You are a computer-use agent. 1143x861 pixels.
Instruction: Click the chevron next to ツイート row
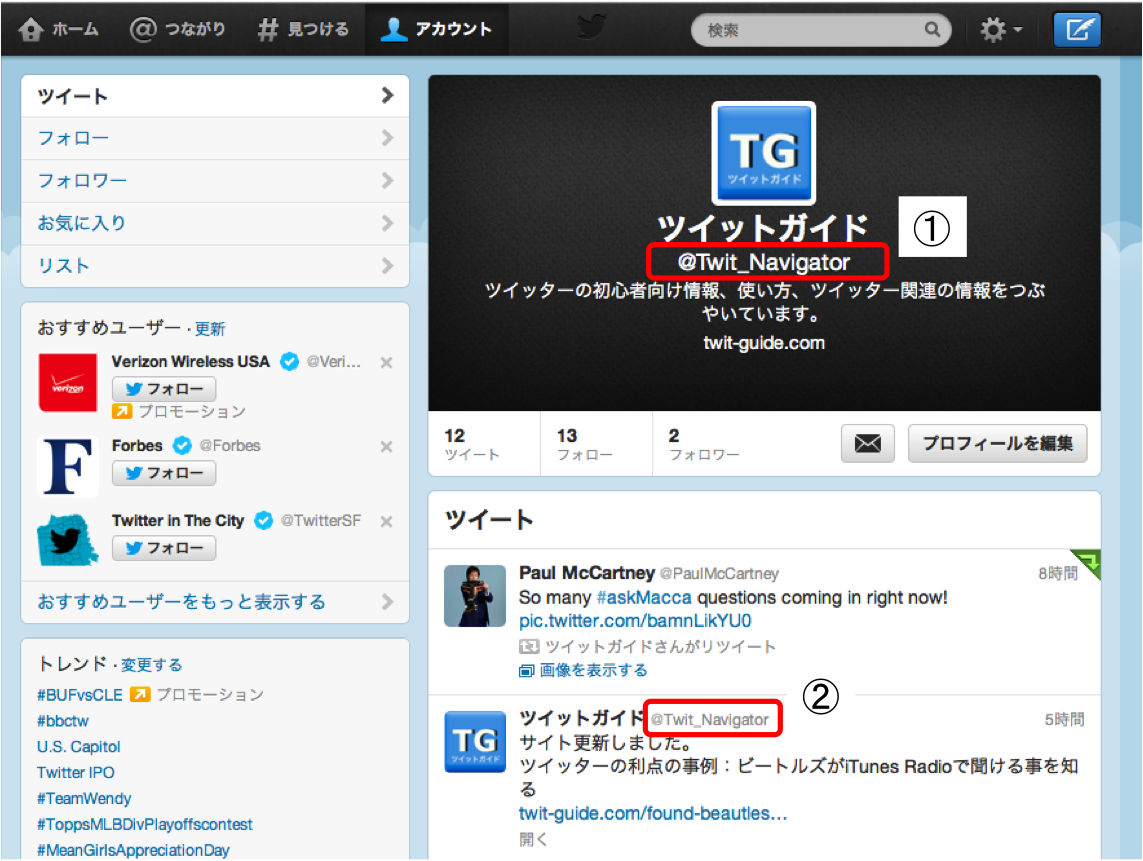point(387,96)
